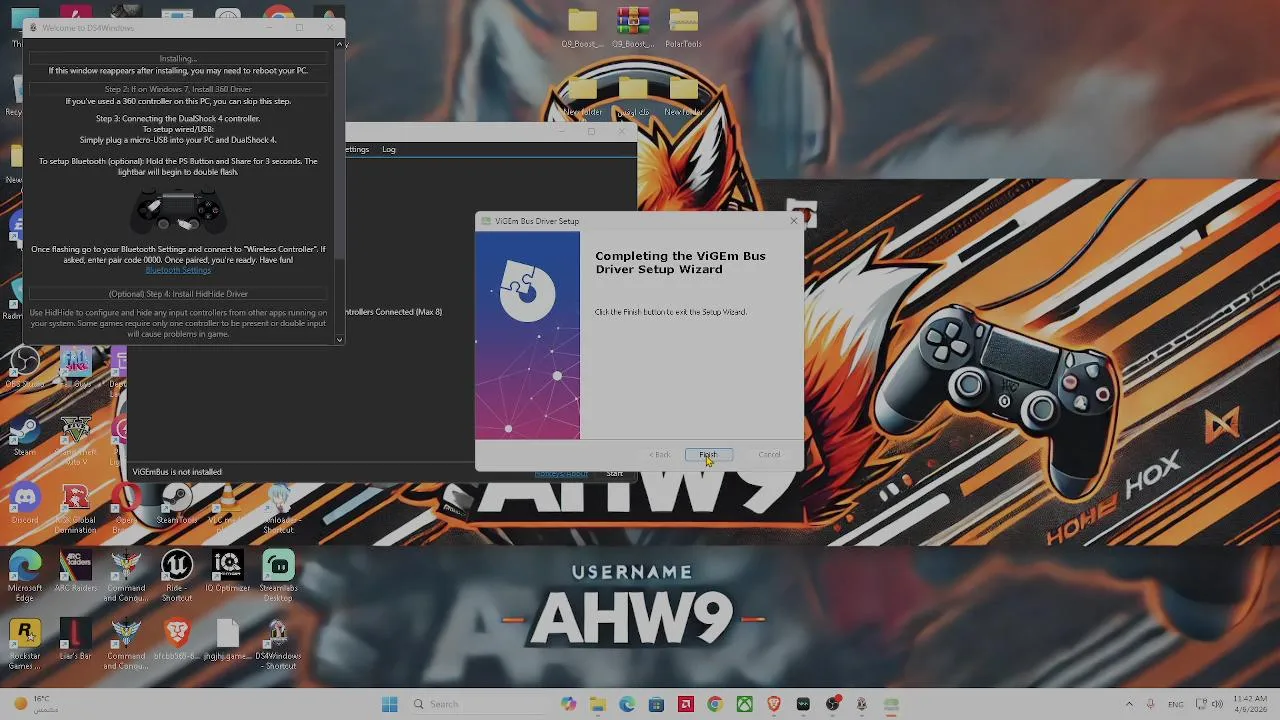This screenshot has height=720, width=1280.
Task: Open Brave browser from the taskbar
Action: (774, 704)
